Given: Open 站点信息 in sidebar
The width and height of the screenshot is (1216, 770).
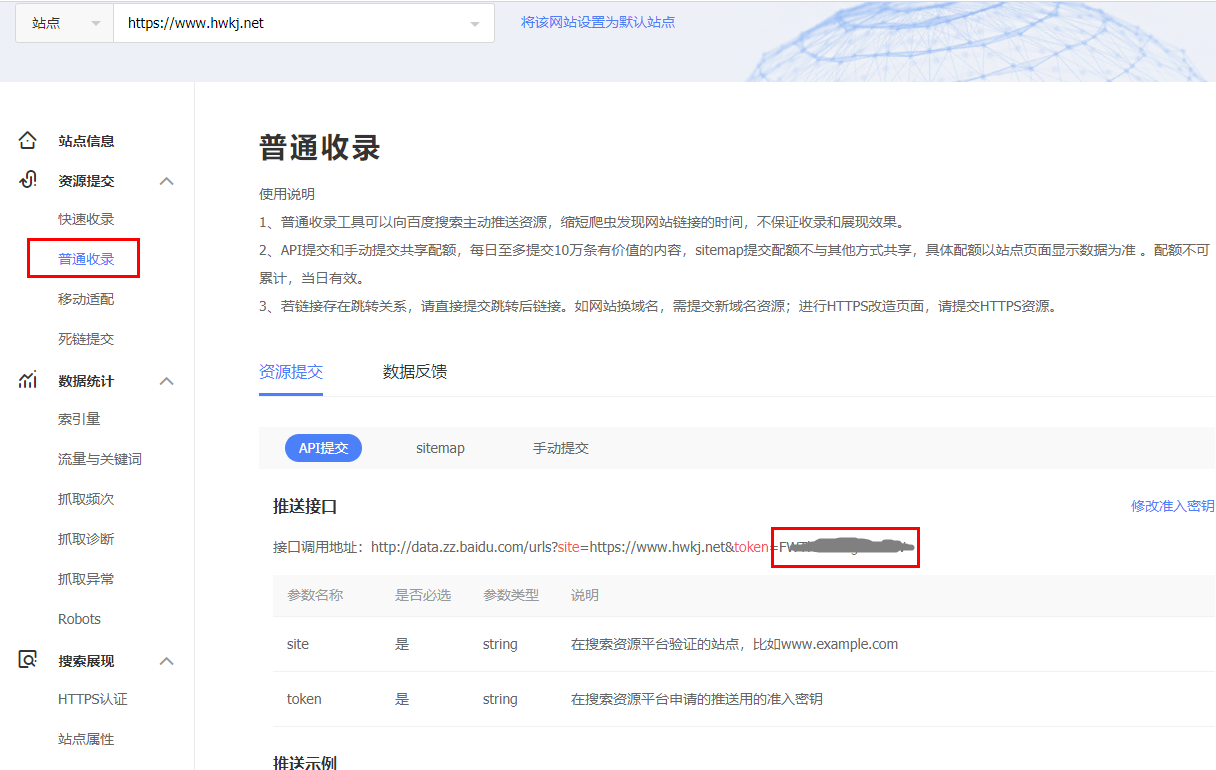Looking at the screenshot, I should coord(86,141).
